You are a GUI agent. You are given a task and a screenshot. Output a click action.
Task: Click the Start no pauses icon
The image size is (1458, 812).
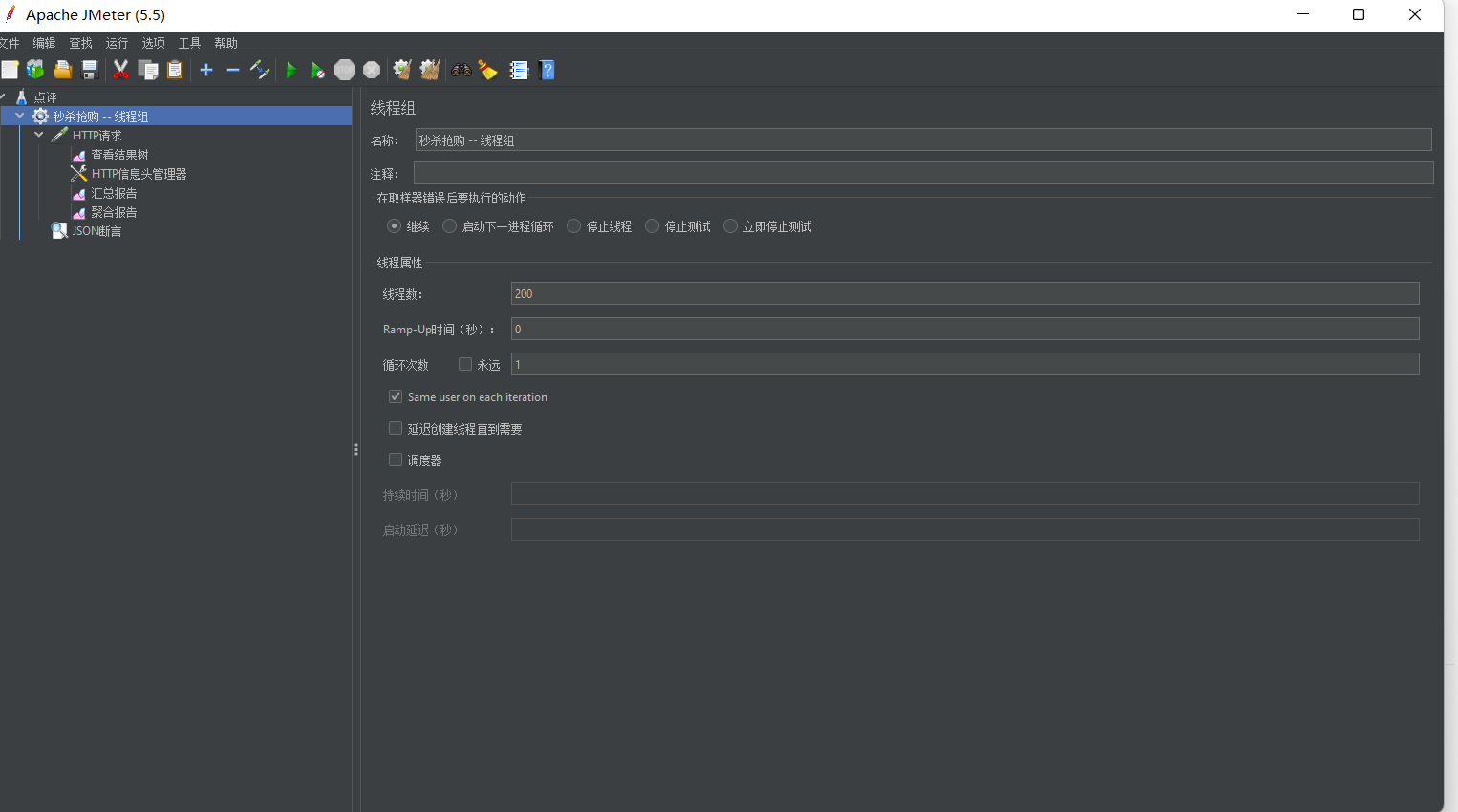coord(317,70)
